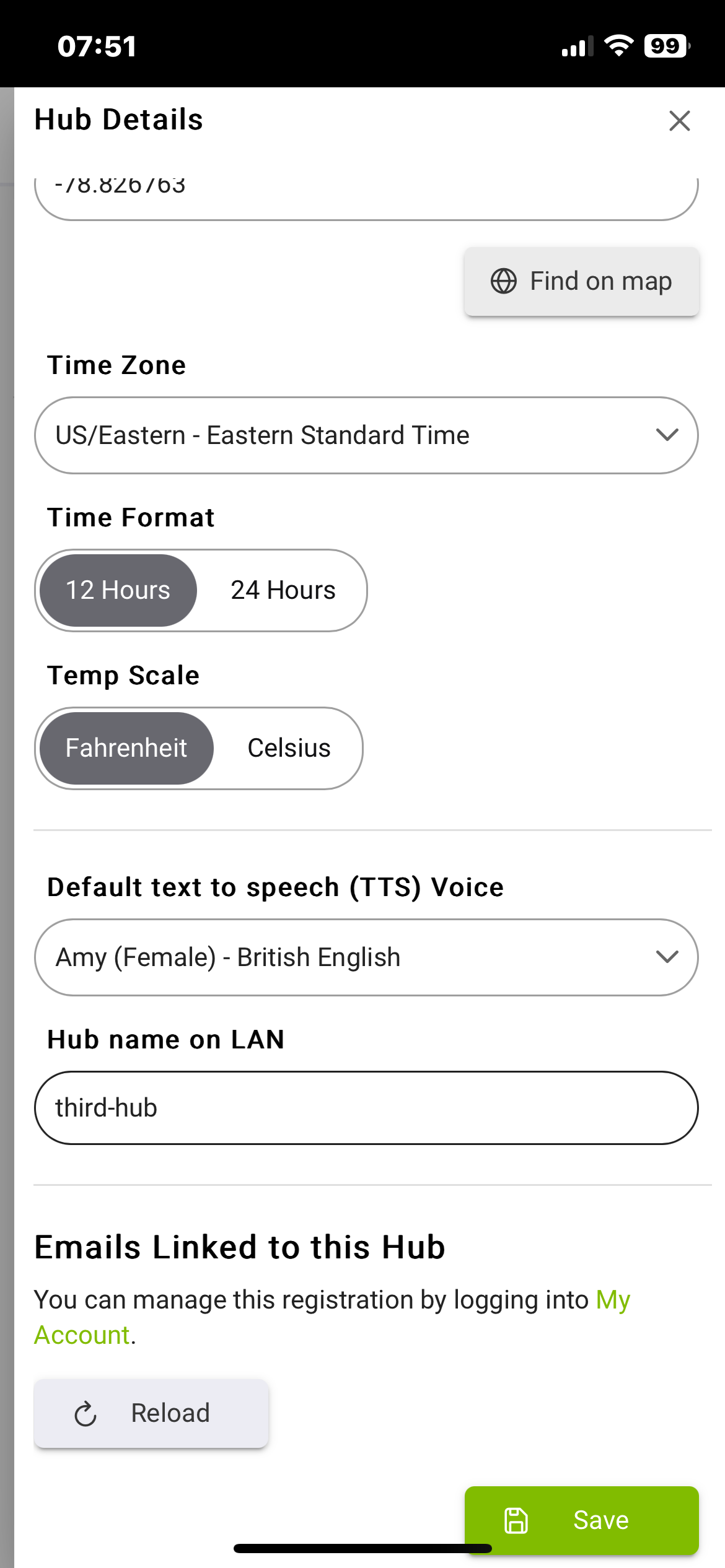
Task: Tap the battery indicator icon
Action: tap(667, 46)
